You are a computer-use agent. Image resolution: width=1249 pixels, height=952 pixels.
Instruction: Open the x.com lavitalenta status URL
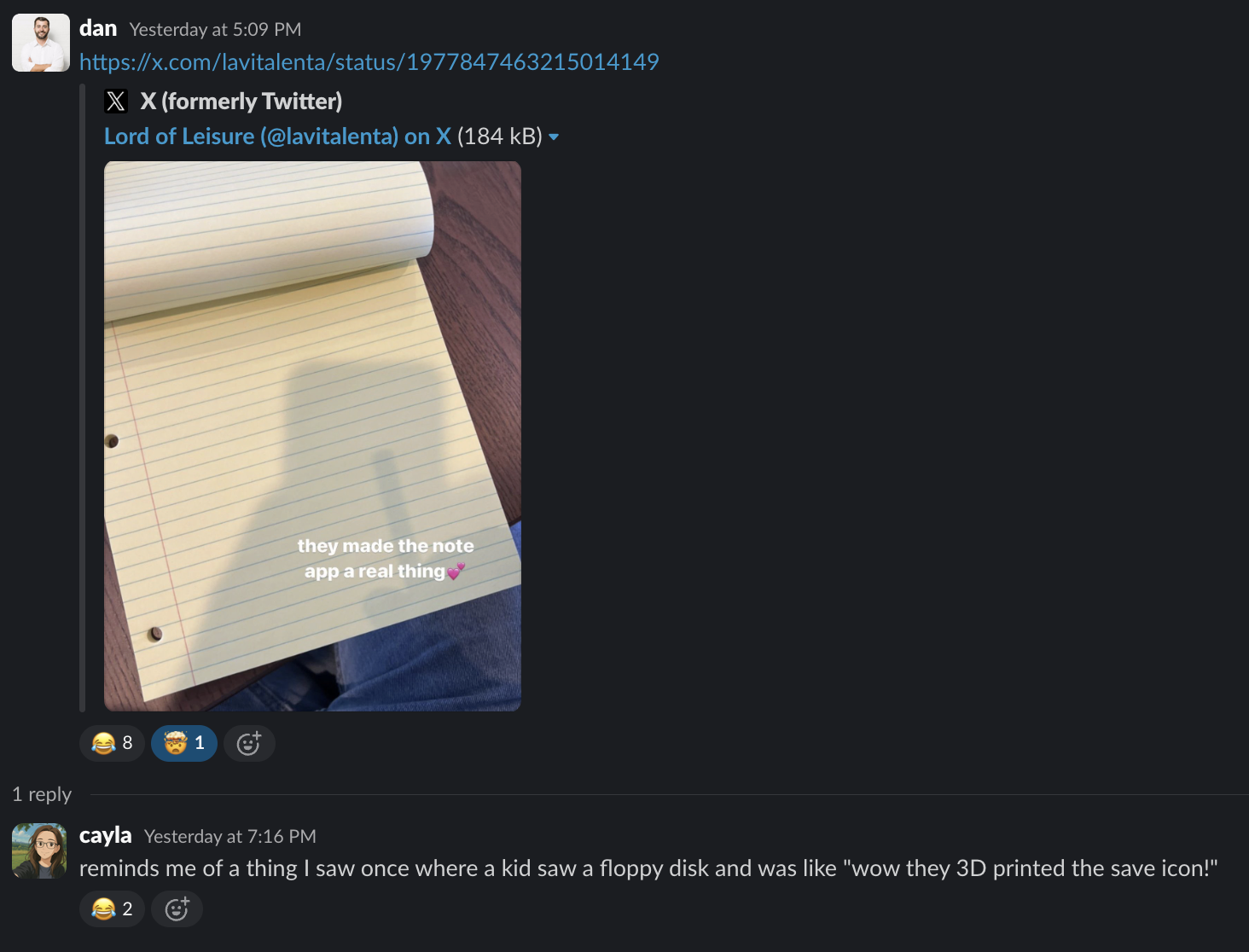click(369, 62)
